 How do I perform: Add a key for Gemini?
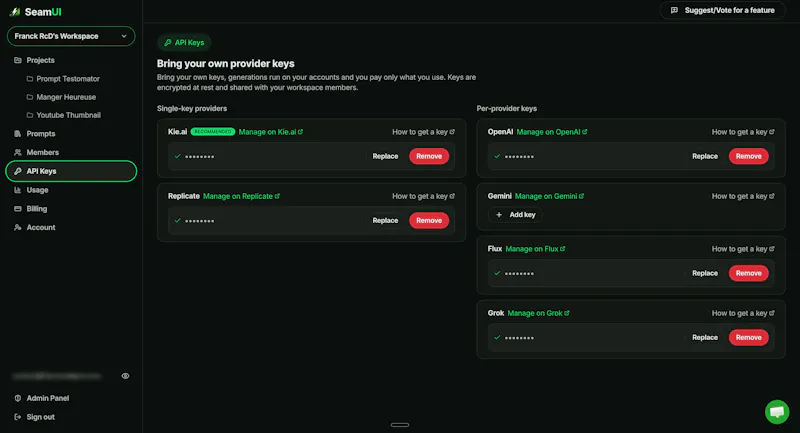point(515,215)
